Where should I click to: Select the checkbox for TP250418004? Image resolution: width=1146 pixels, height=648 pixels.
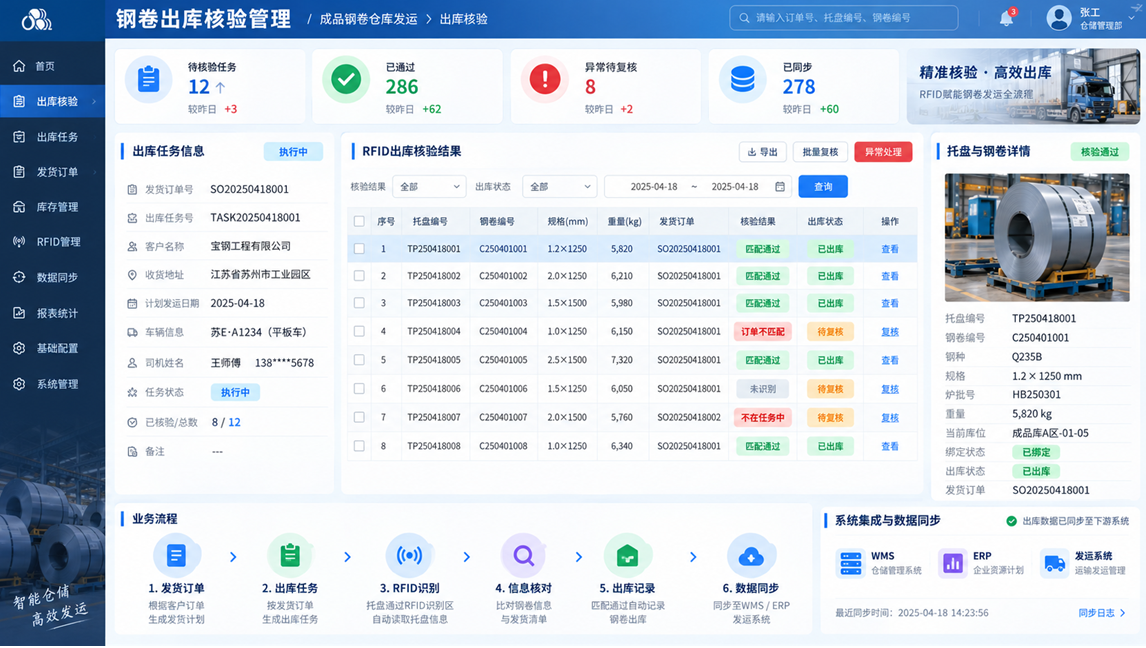359,332
